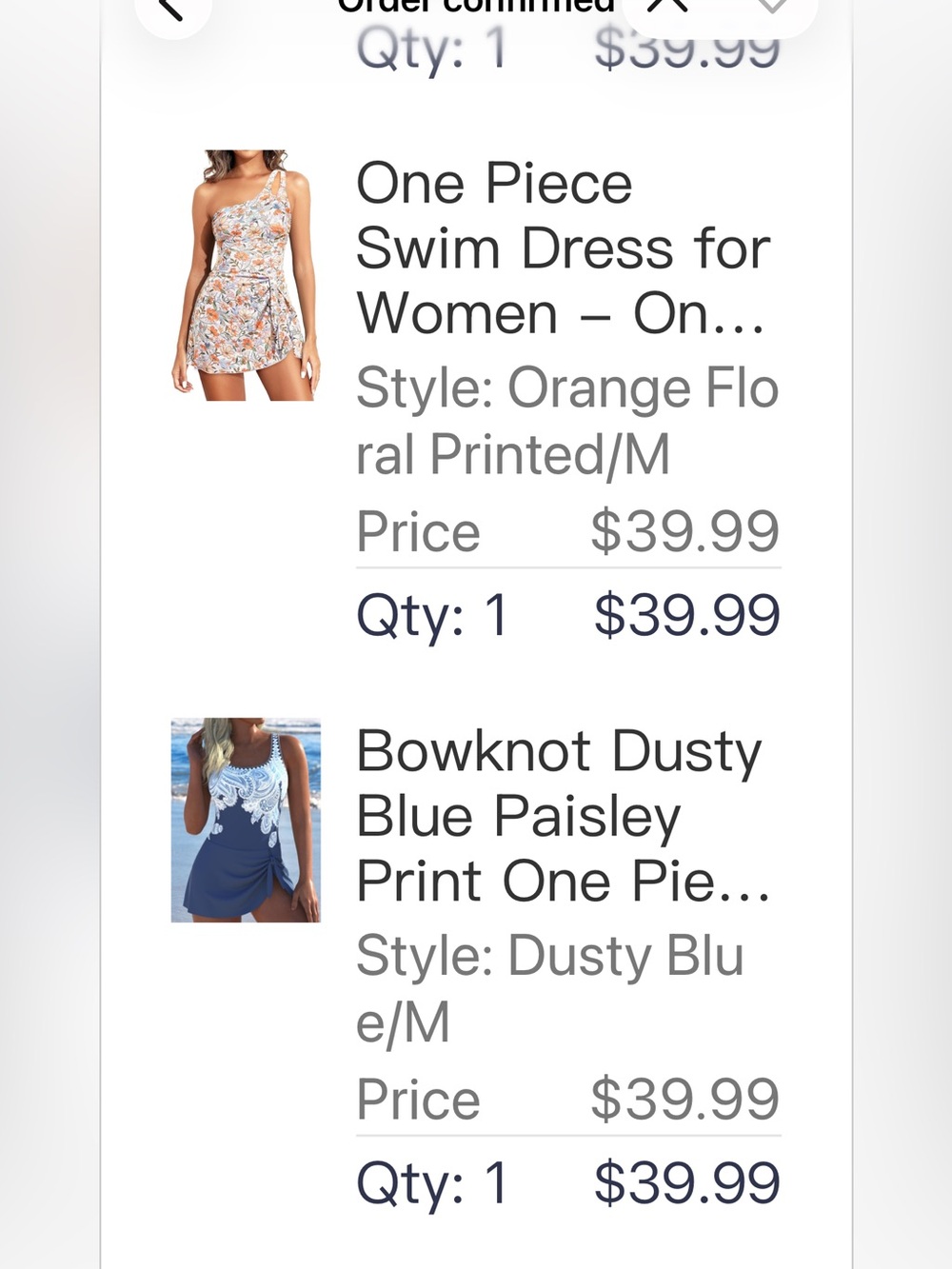Tap bold $39.99 subtotal of floral dress
Image resolution: width=952 pixels, height=1269 pixels.
click(687, 615)
